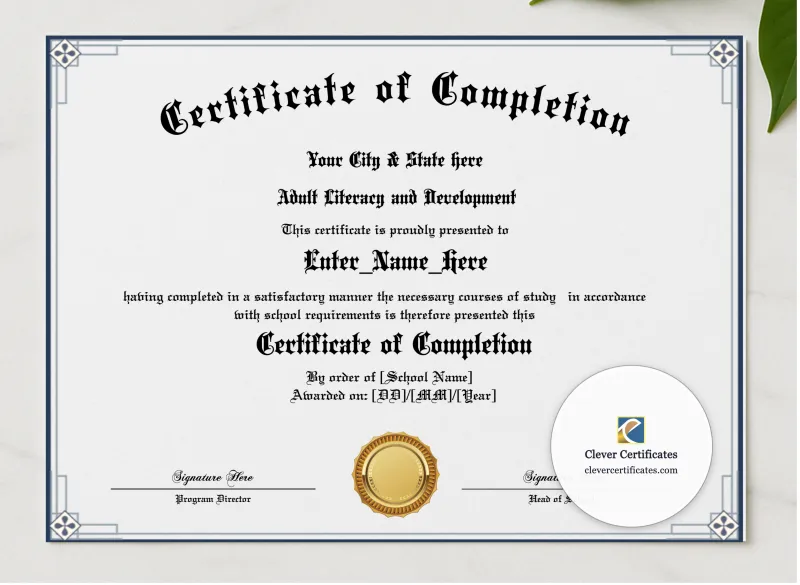Click 'Signature Here' above Program Director

tap(213, 477)
